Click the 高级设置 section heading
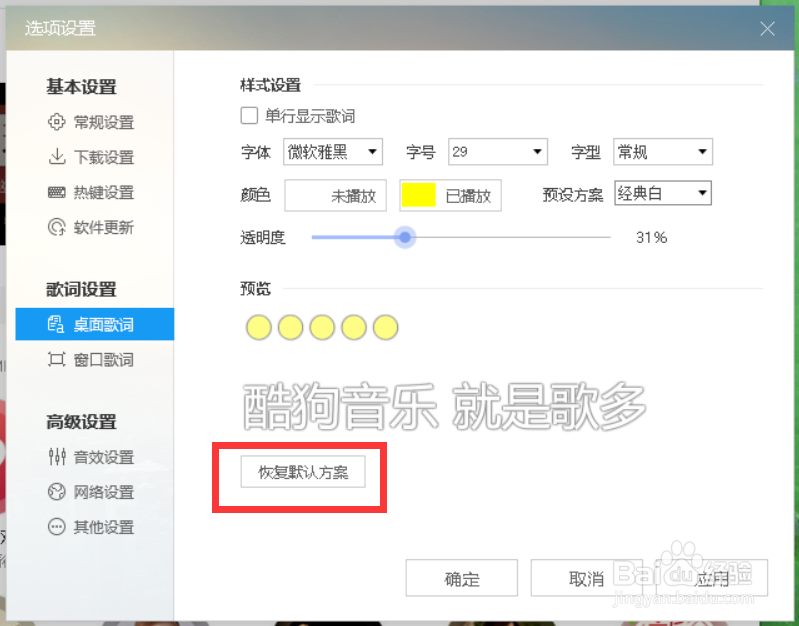Screen dimensions: 799x626 pos(82,422)
